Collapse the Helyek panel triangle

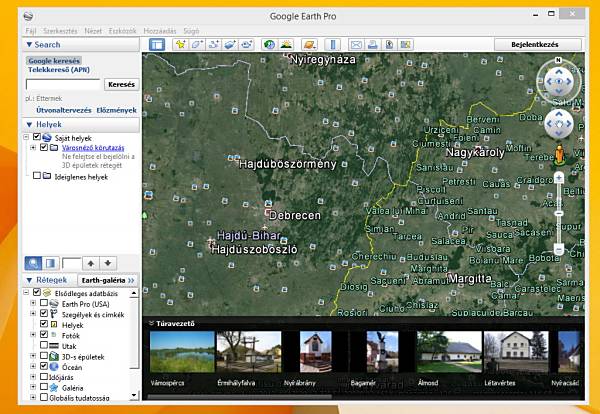coord(29,125)
